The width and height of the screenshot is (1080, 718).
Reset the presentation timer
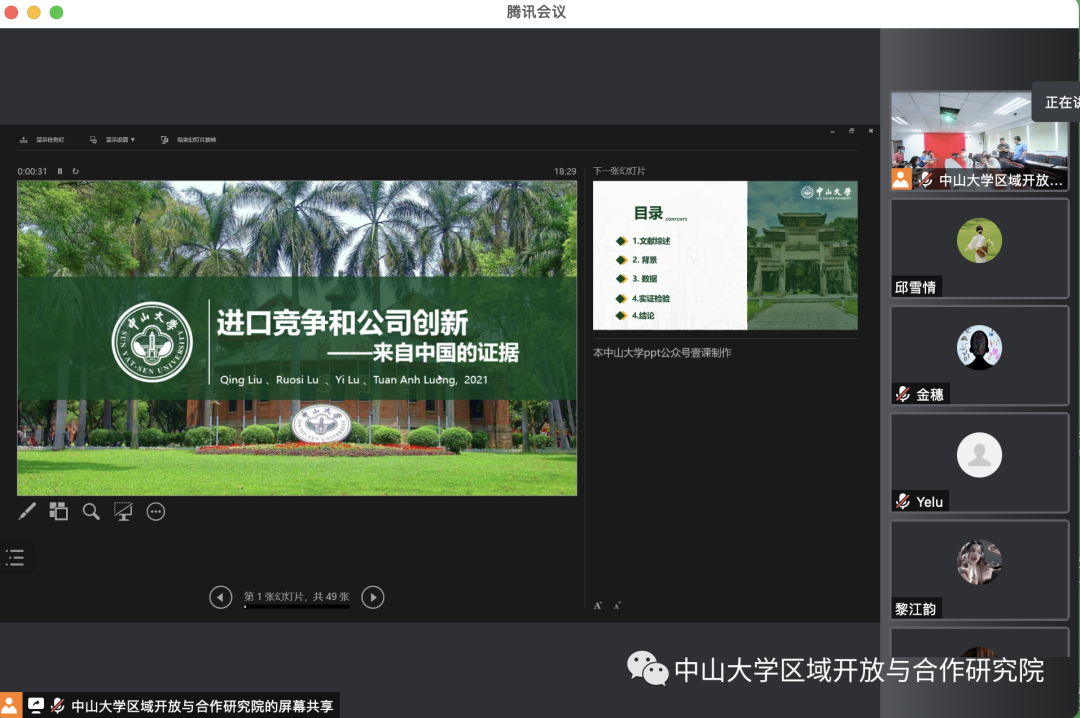pos(76,171)
